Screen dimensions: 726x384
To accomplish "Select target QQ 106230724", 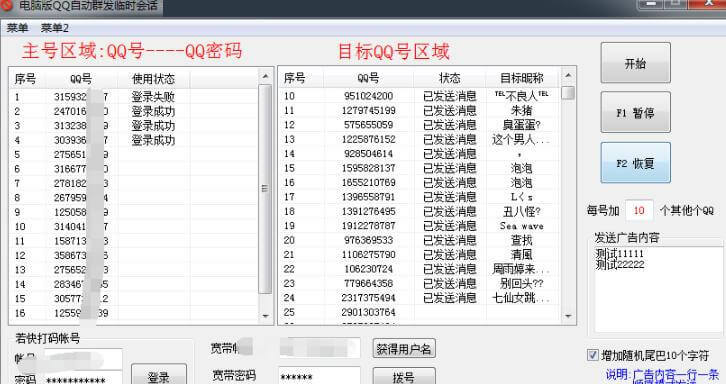I will click(369, 269).
